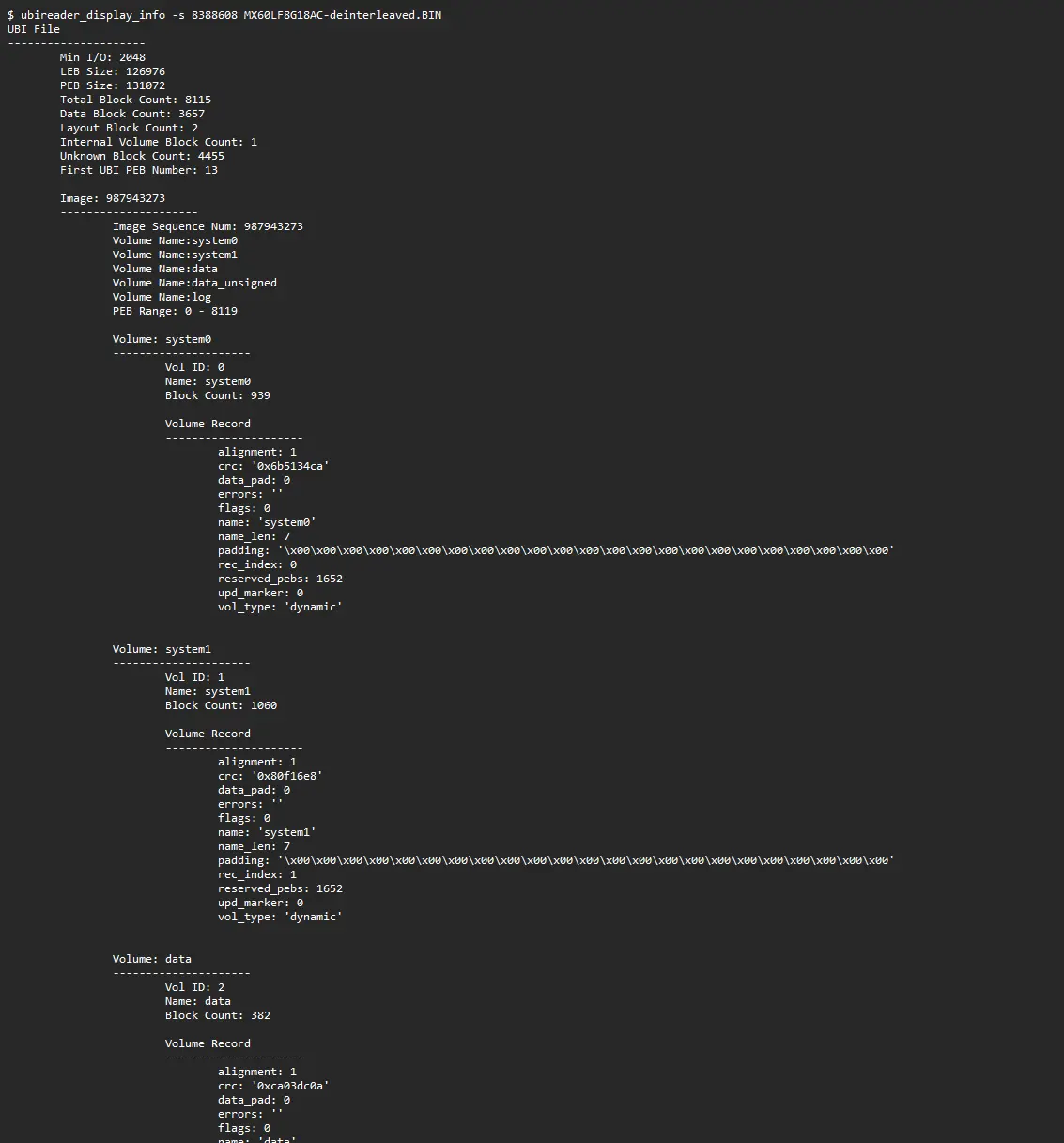Click 'Image Sequence Num: 987943273' line
The height and width of the screenshot is (1143, 1064).
click(208, 226)
